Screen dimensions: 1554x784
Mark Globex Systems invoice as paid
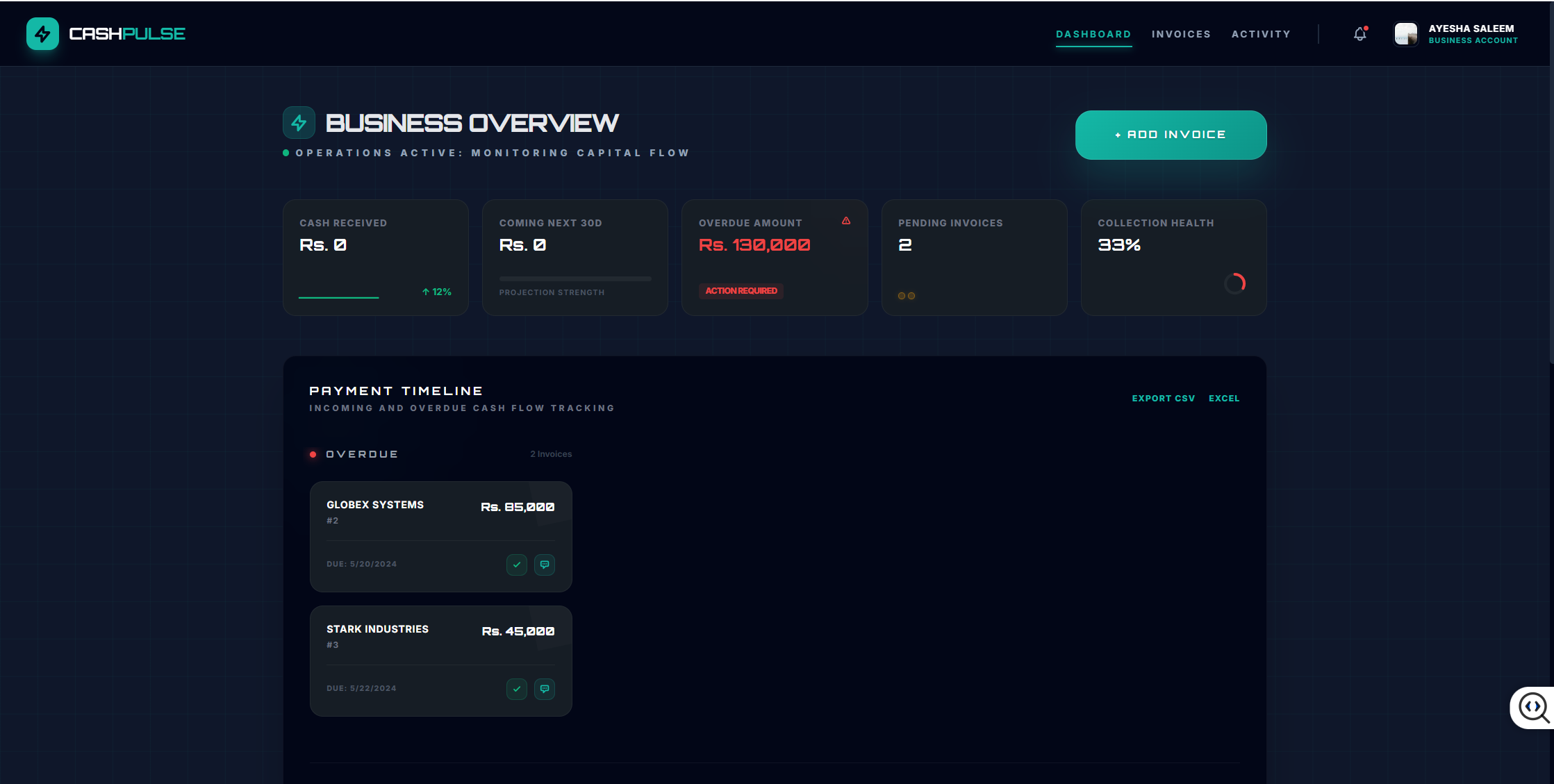(x=516, y=565)
